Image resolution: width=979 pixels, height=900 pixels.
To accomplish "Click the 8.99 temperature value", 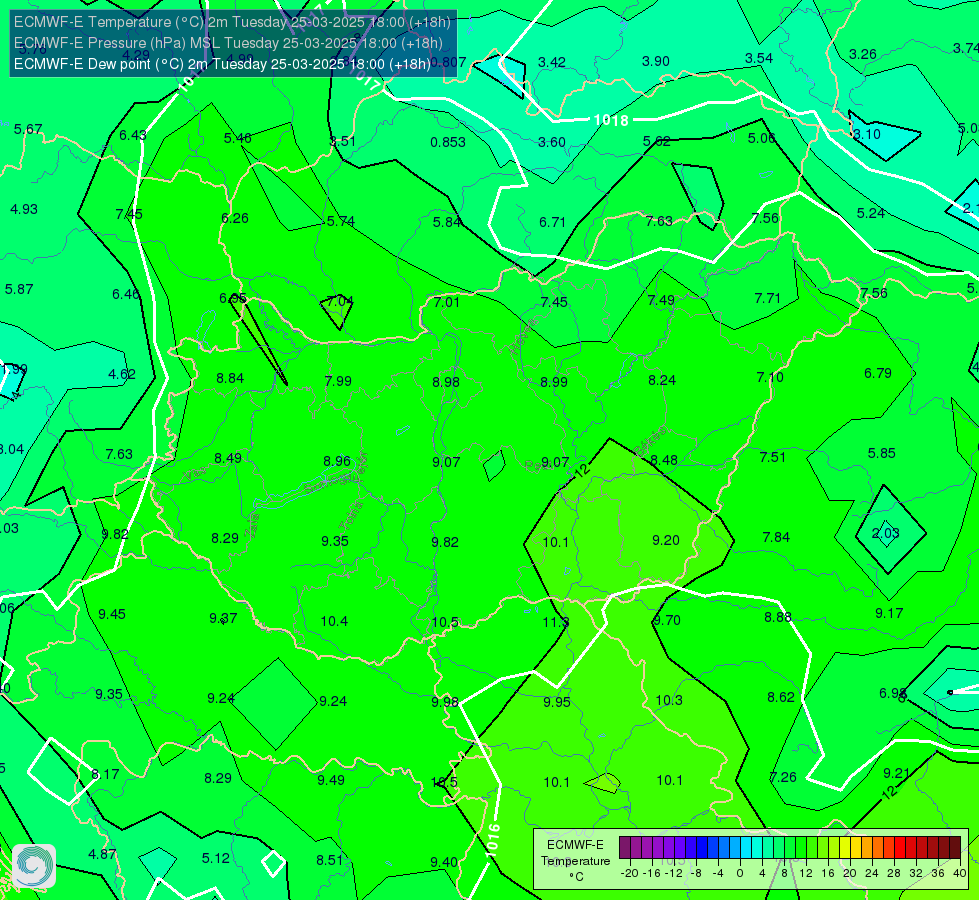I will [x=554, y=382].
